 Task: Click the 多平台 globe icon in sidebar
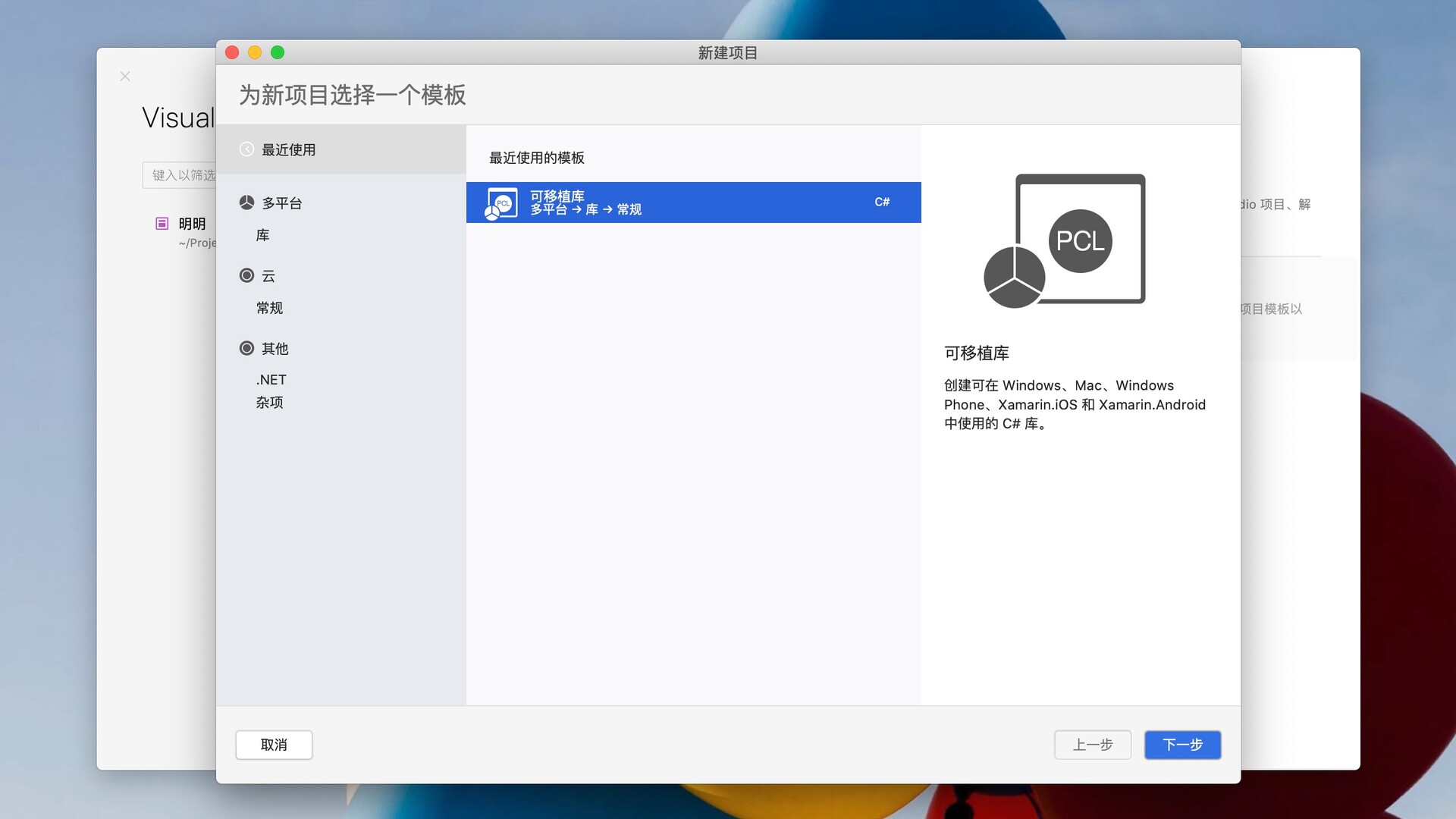point(246,202)
